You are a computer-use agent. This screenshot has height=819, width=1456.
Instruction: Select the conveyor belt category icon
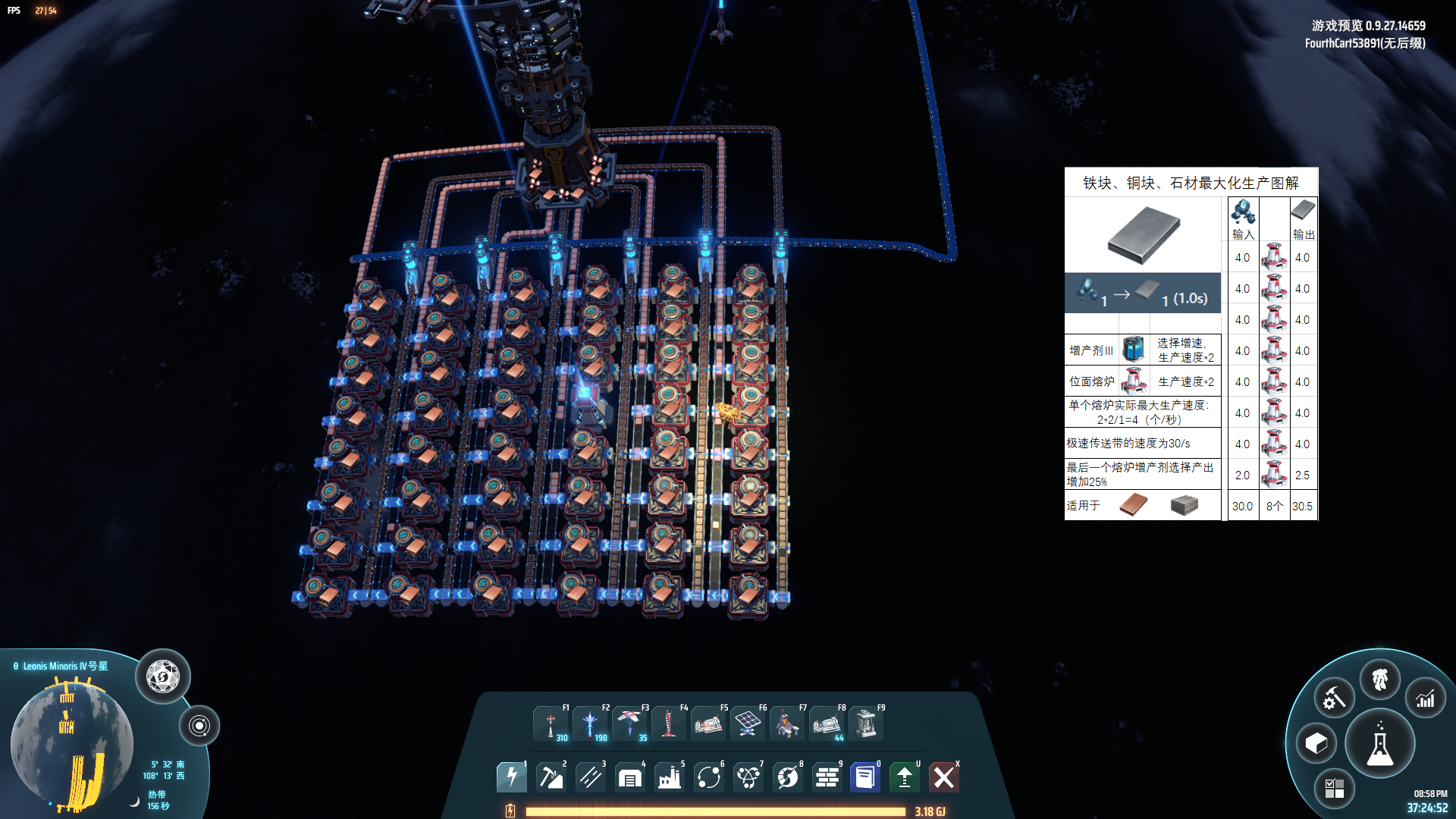591,777
